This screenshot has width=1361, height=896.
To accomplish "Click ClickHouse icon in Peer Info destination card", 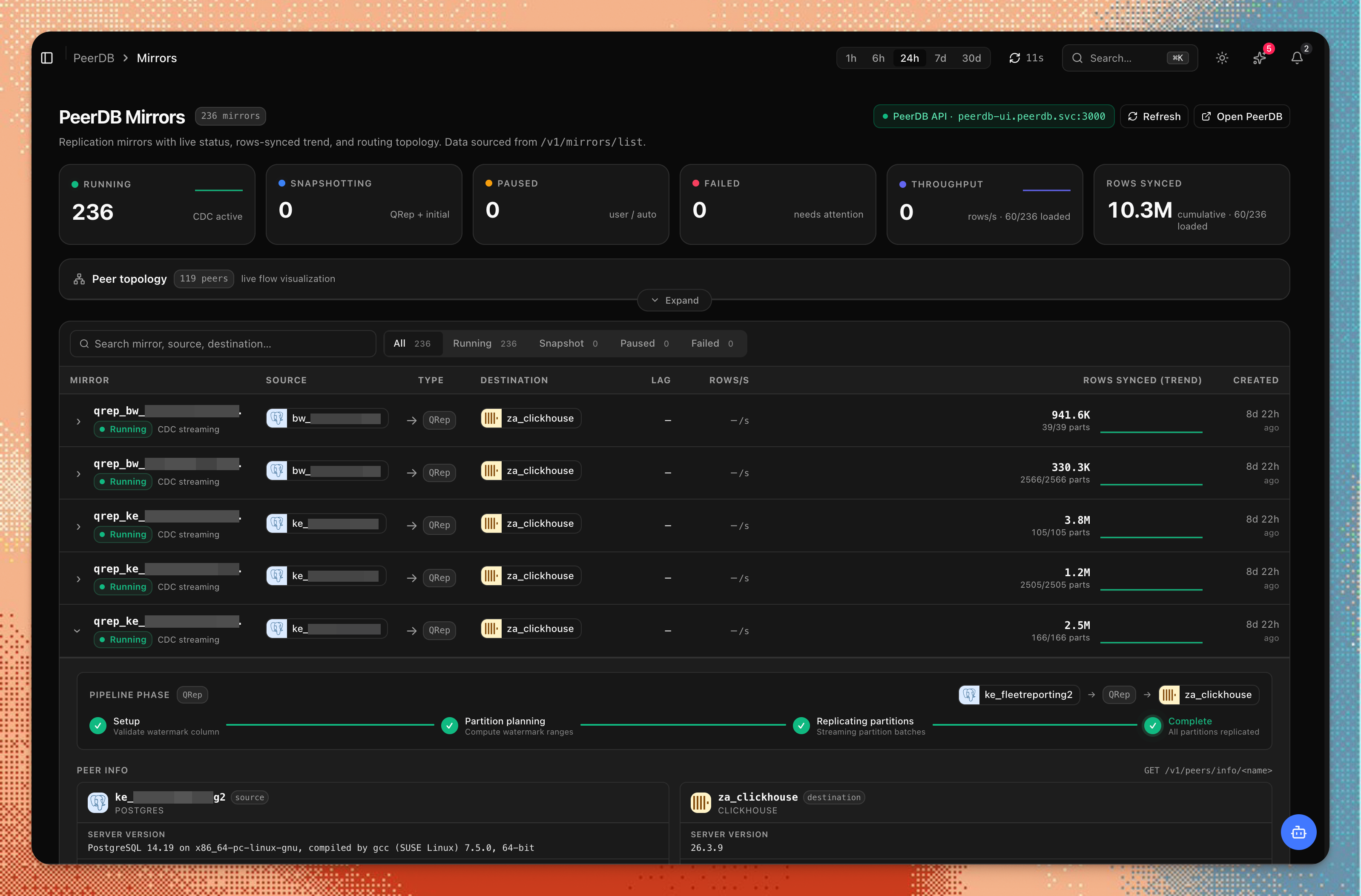I will (701, 802).
